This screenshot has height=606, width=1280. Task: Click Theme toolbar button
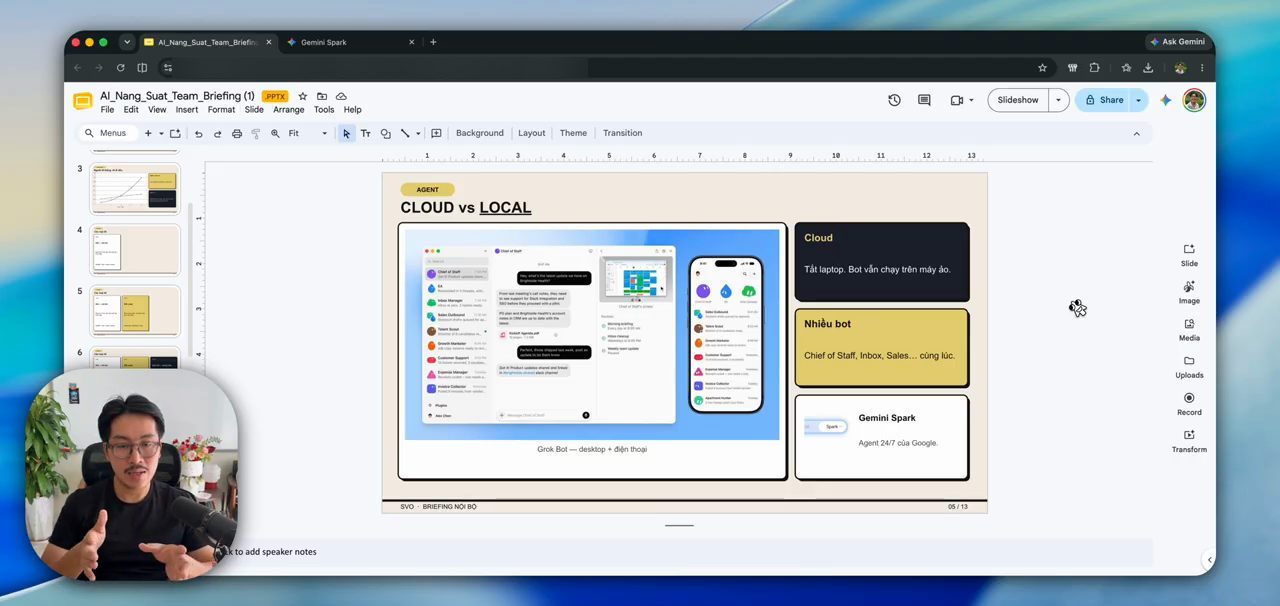(x=573, y=133)
